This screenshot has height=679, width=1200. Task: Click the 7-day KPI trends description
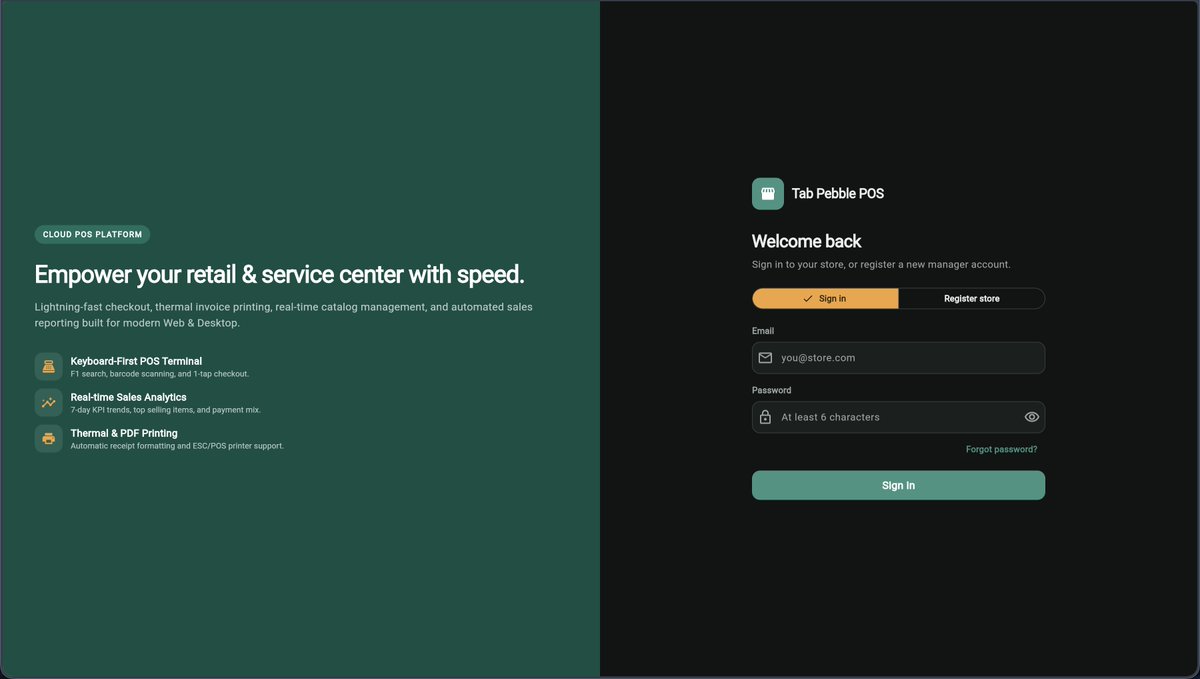coord(165,410)
